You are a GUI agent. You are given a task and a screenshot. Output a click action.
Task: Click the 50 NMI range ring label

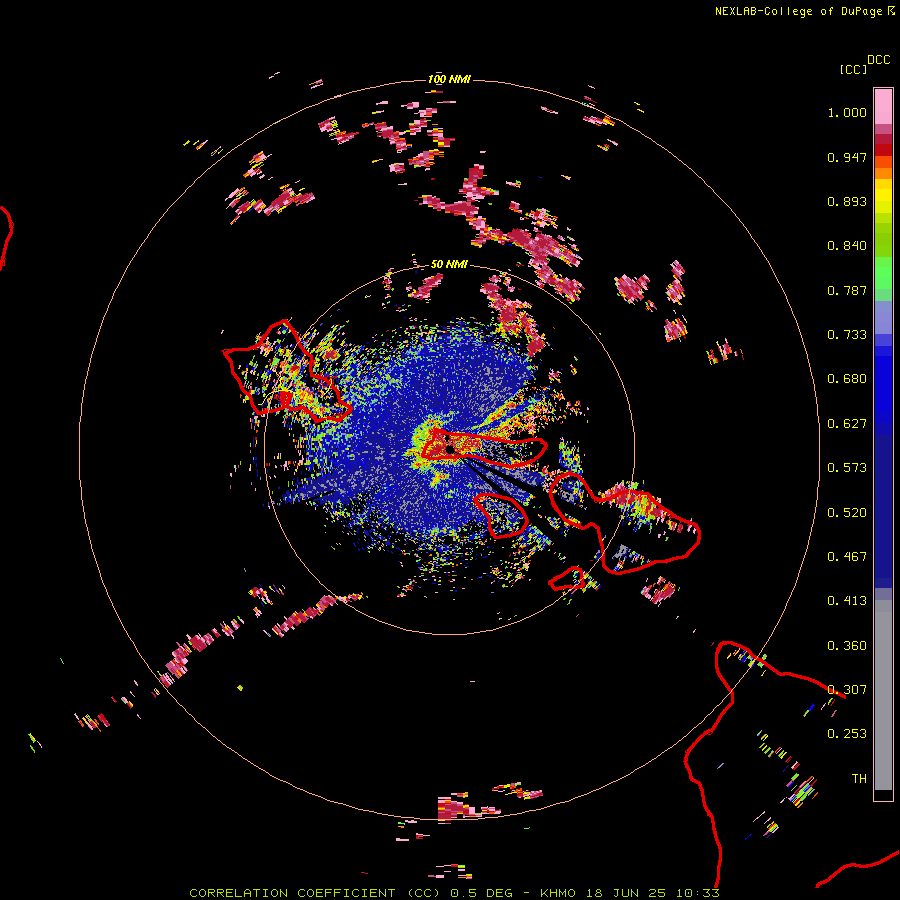click(x=449, y=264)
